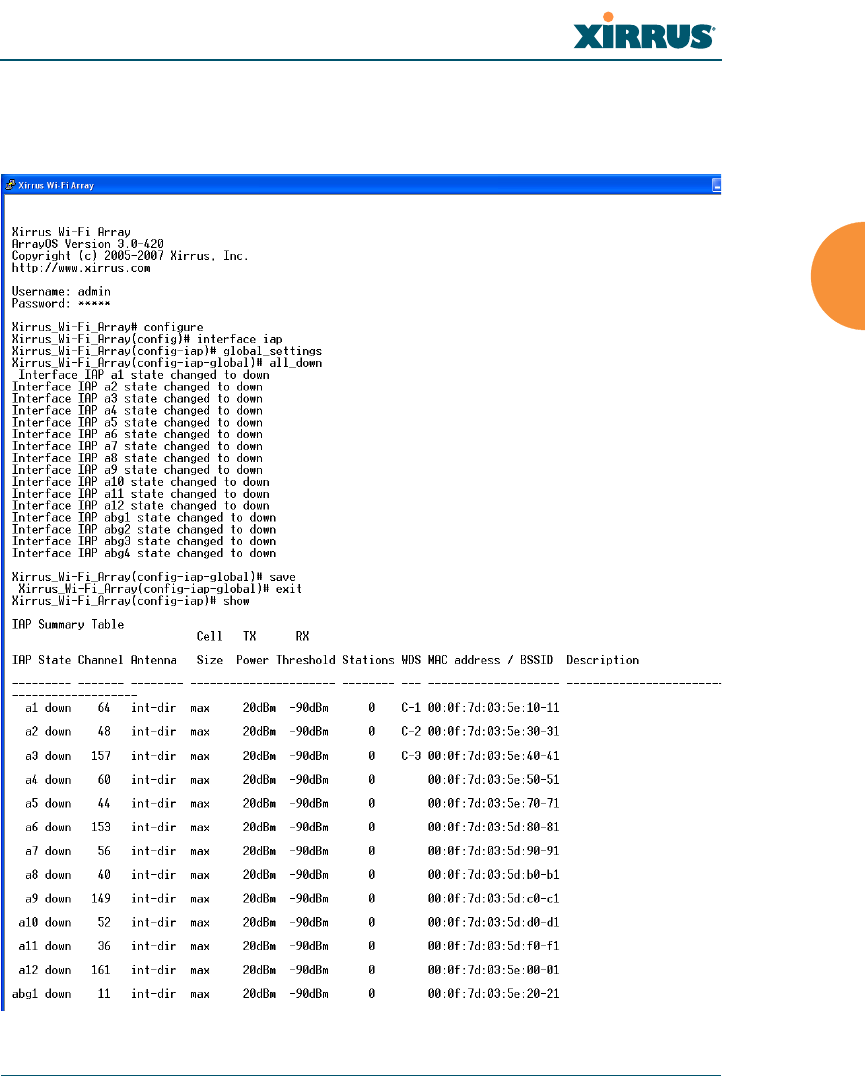865x1076 pixels.
Task: Click the 'a8' IAP name
Action: [x=32, y=875]
